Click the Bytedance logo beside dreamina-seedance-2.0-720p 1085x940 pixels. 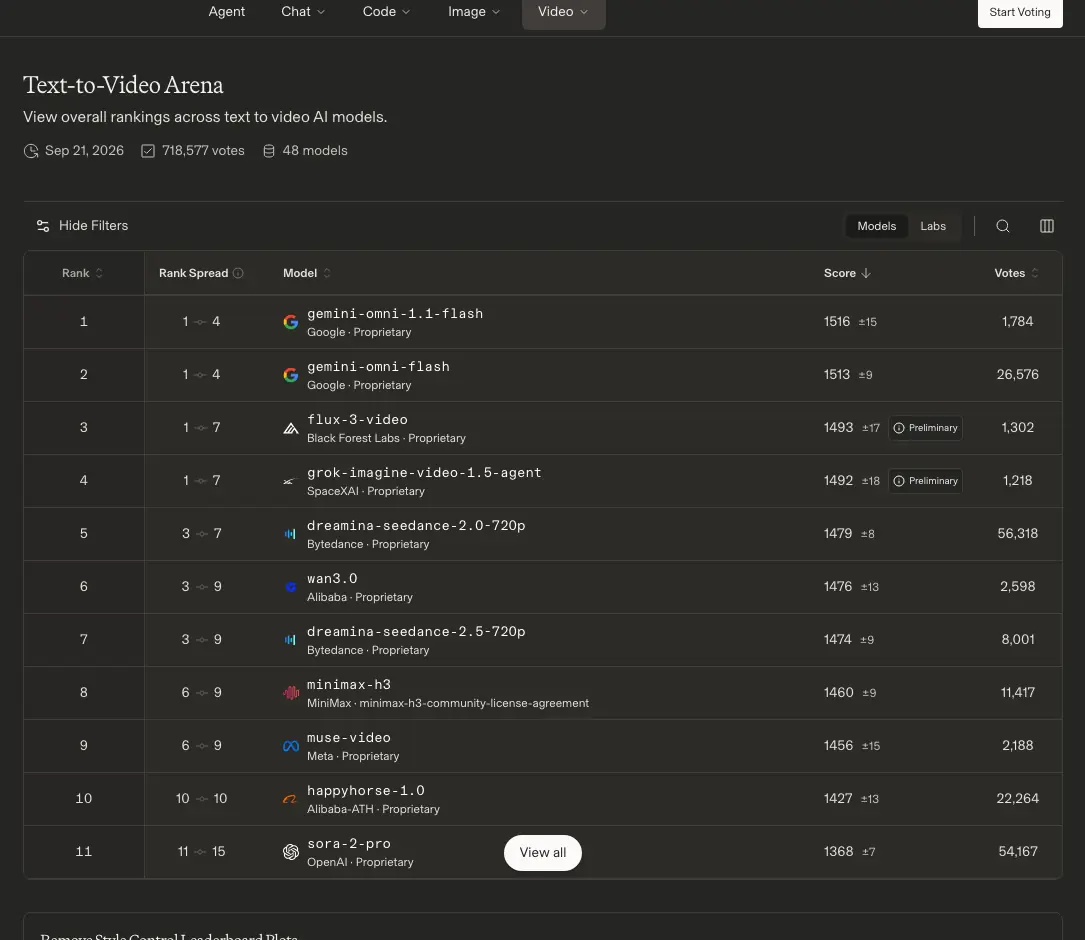tap(290, 534)
